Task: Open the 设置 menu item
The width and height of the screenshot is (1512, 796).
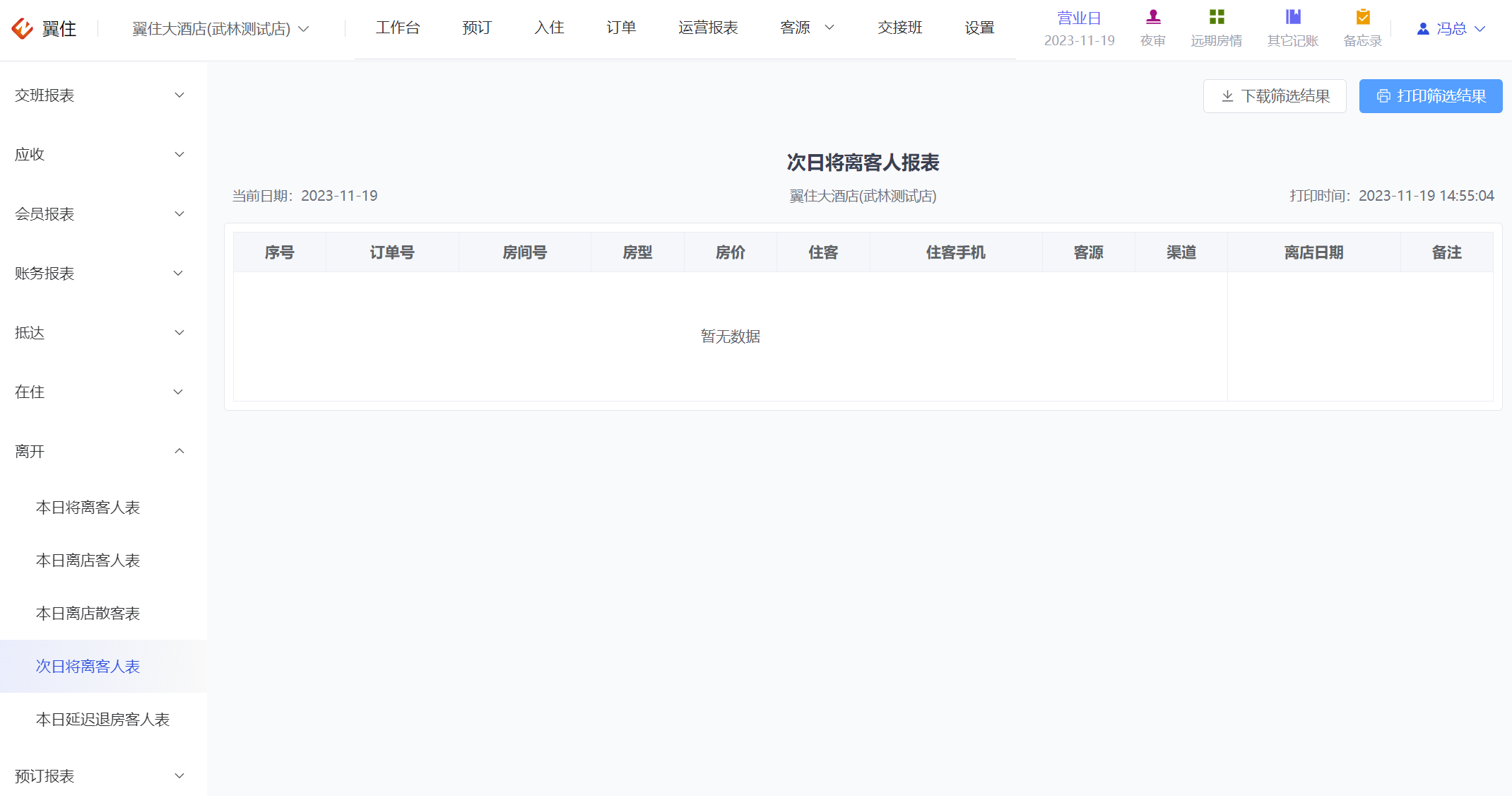Action: (979, 28)
